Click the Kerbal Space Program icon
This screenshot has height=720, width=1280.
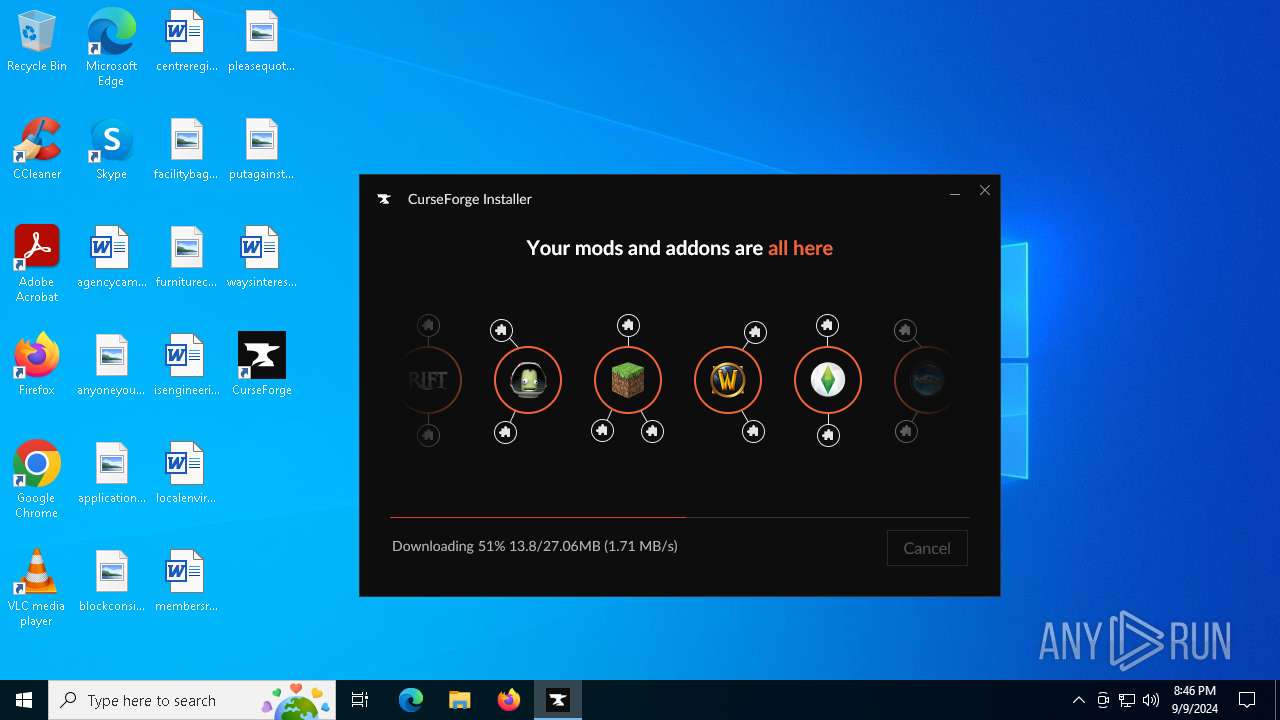pos(528,380)
